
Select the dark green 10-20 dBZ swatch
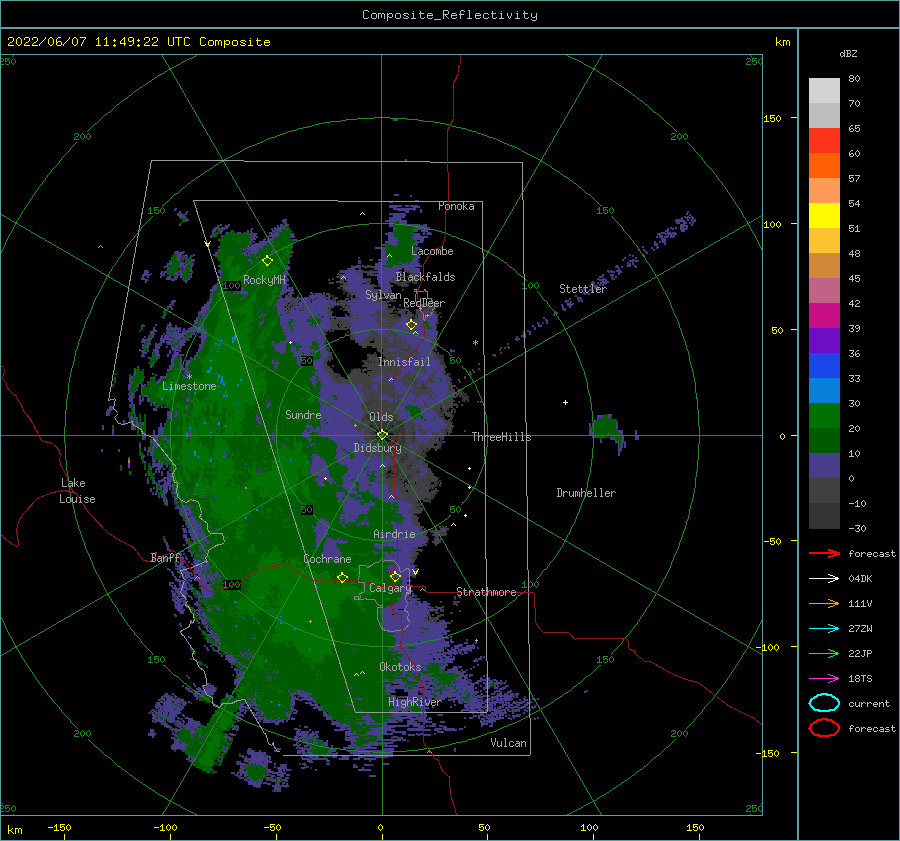tap(824, 440)
